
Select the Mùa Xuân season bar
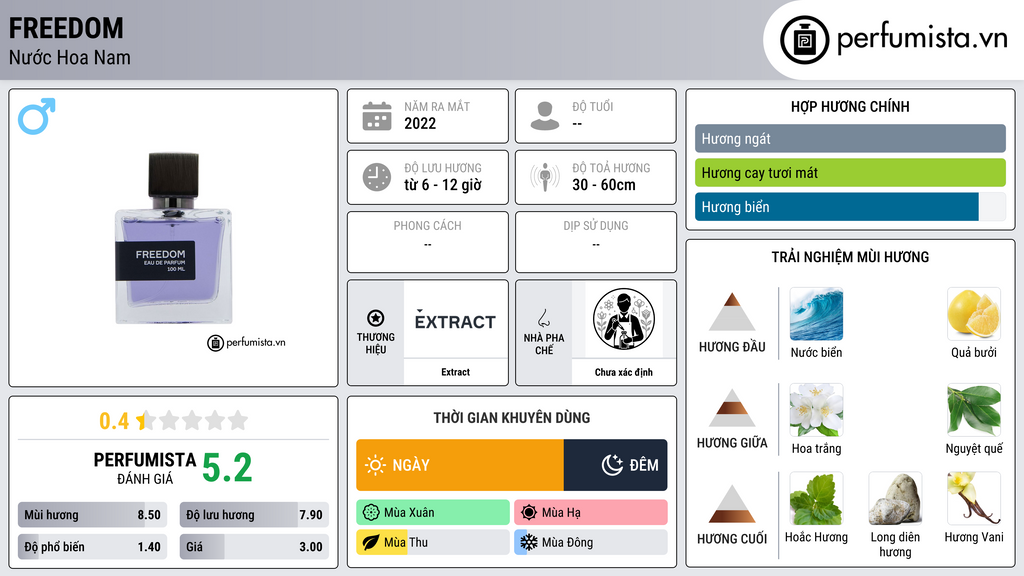coord(433,513)
